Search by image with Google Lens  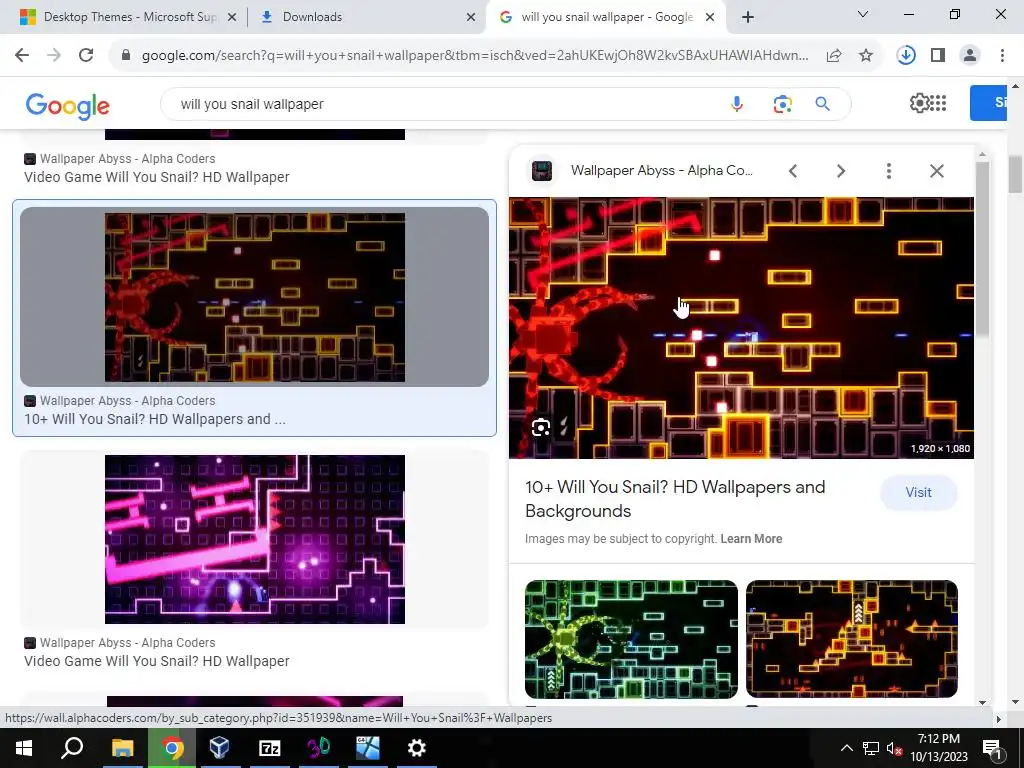click(x=782, y=104)
